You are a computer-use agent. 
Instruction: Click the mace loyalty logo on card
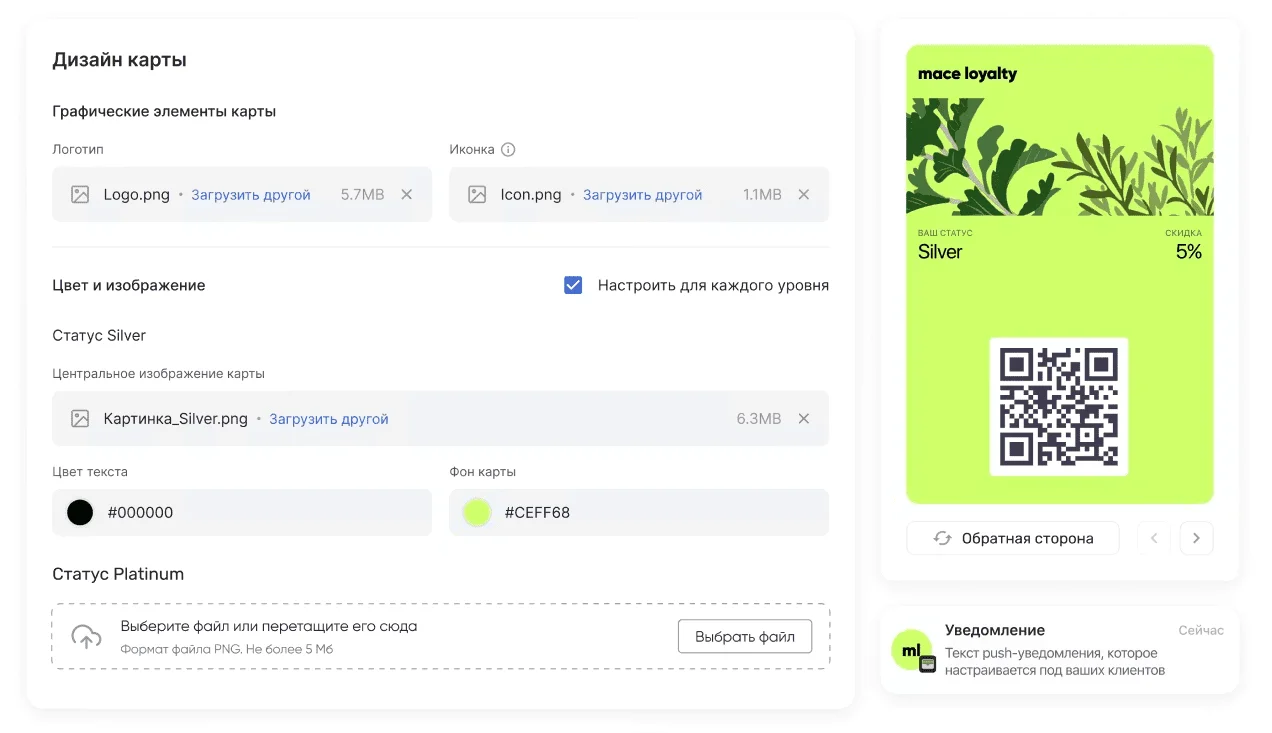point(967,74)
